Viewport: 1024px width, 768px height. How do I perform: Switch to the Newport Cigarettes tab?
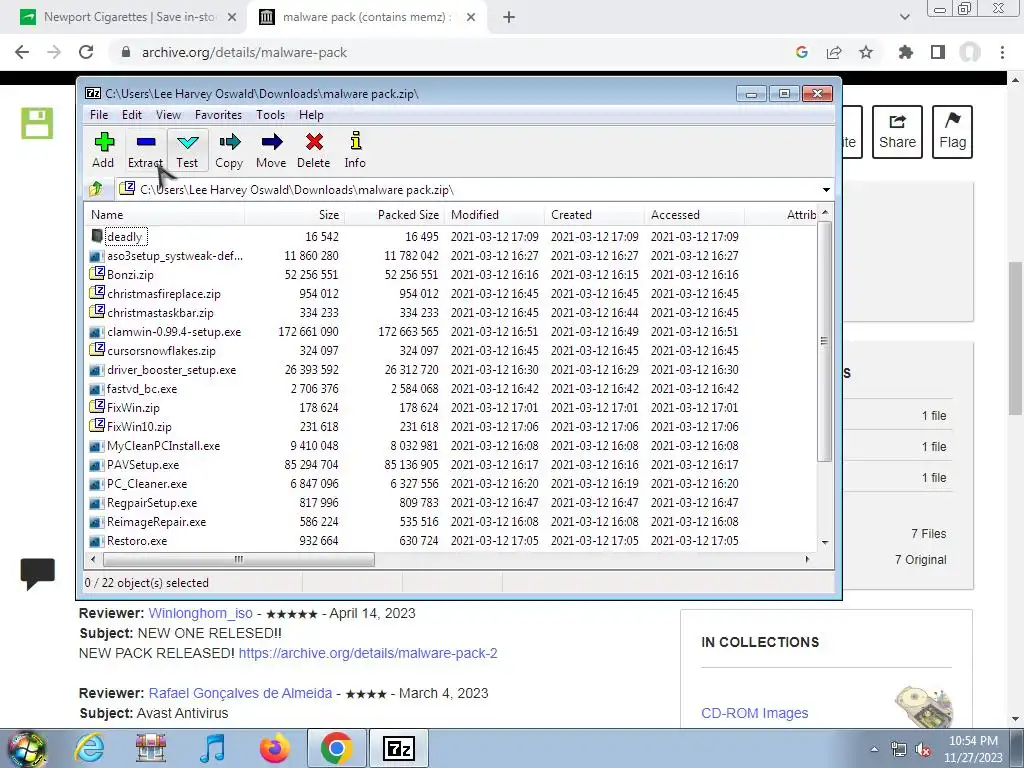tap(129, 17)
